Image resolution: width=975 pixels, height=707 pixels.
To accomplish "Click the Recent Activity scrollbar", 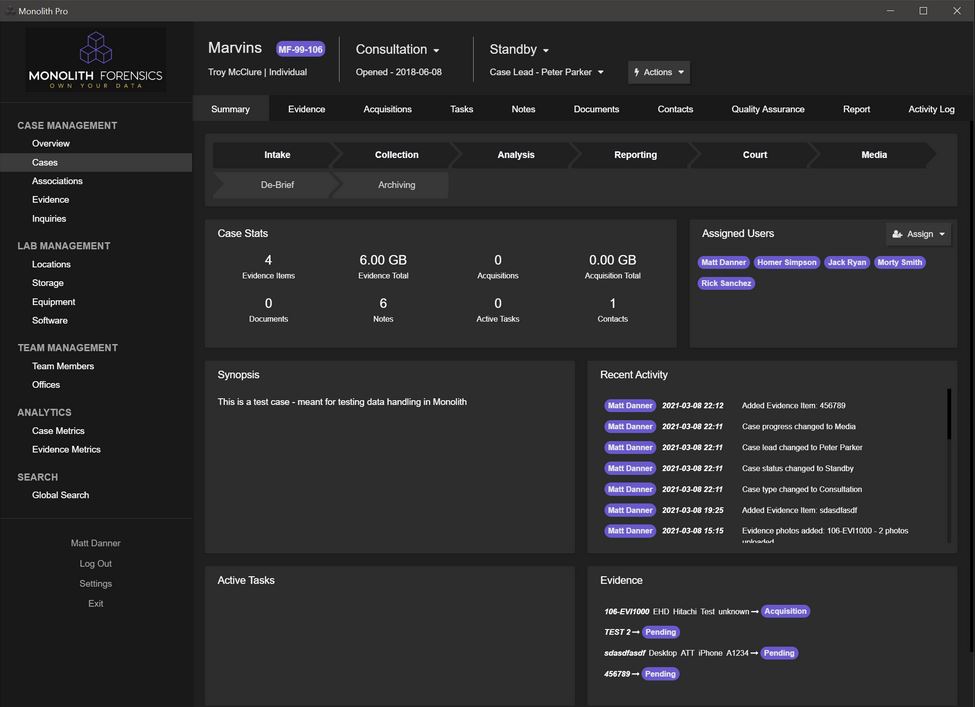I will pos(949,414).
